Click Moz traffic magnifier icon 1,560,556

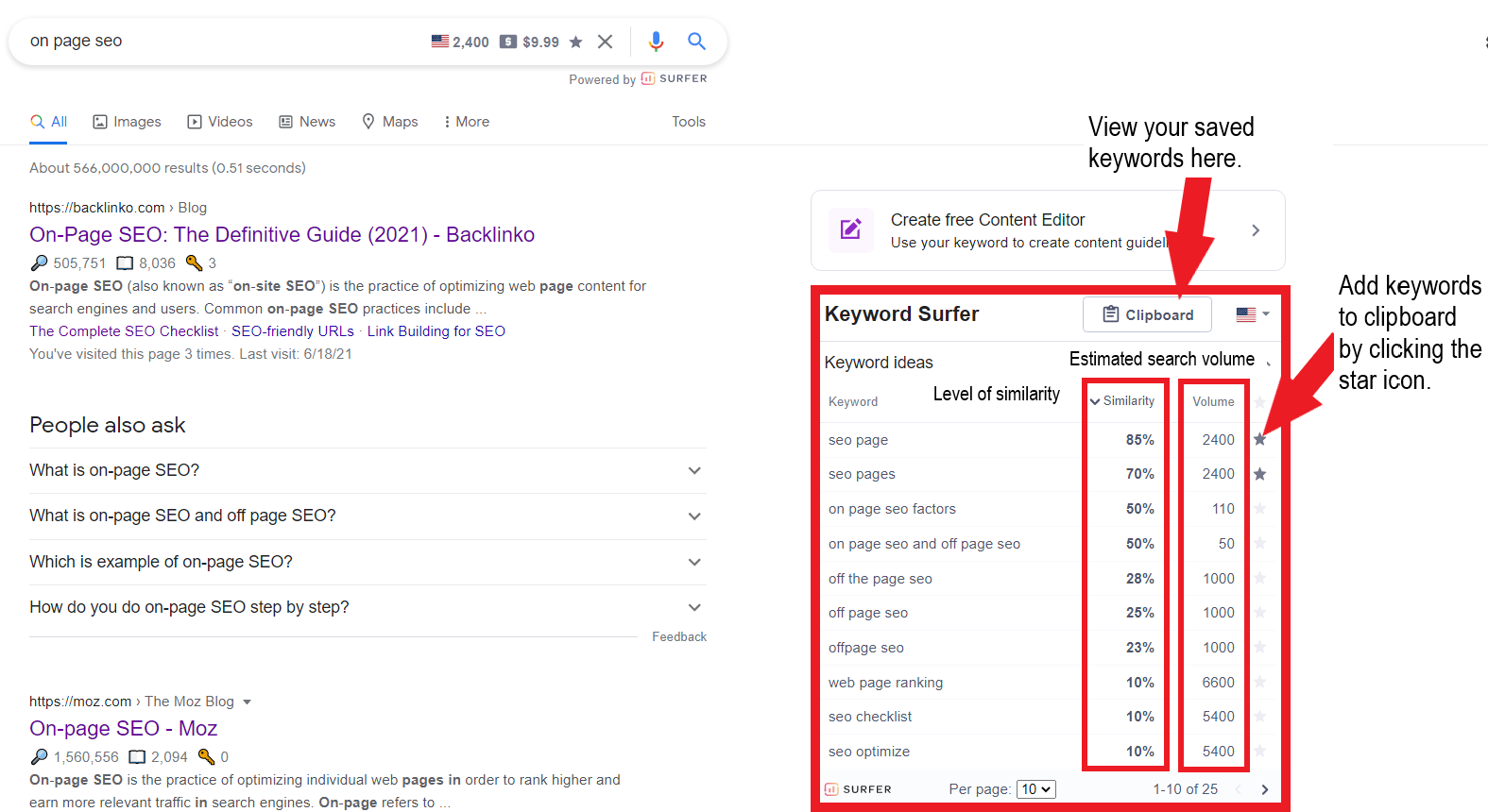tap(39, 757)
